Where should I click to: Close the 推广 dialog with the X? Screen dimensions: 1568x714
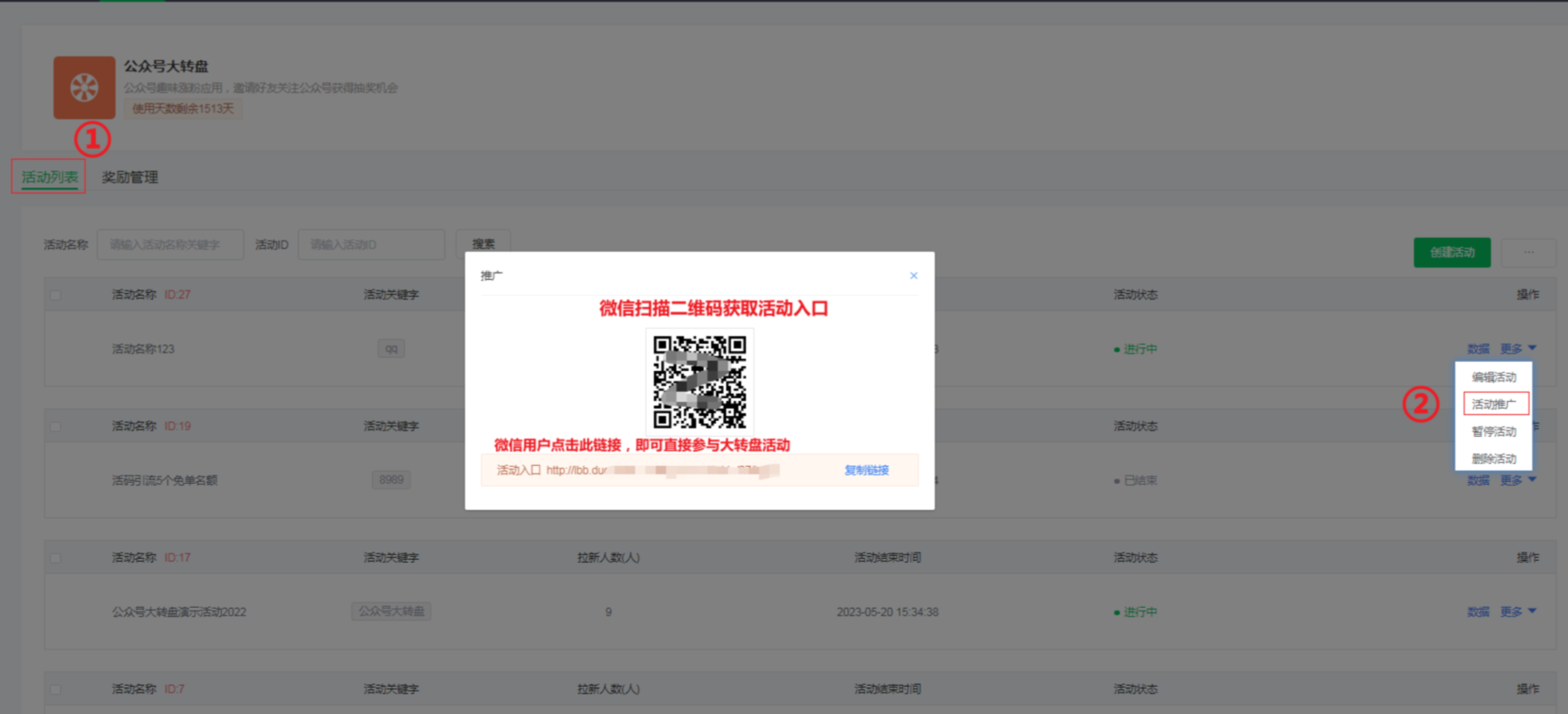pos(913,275)
